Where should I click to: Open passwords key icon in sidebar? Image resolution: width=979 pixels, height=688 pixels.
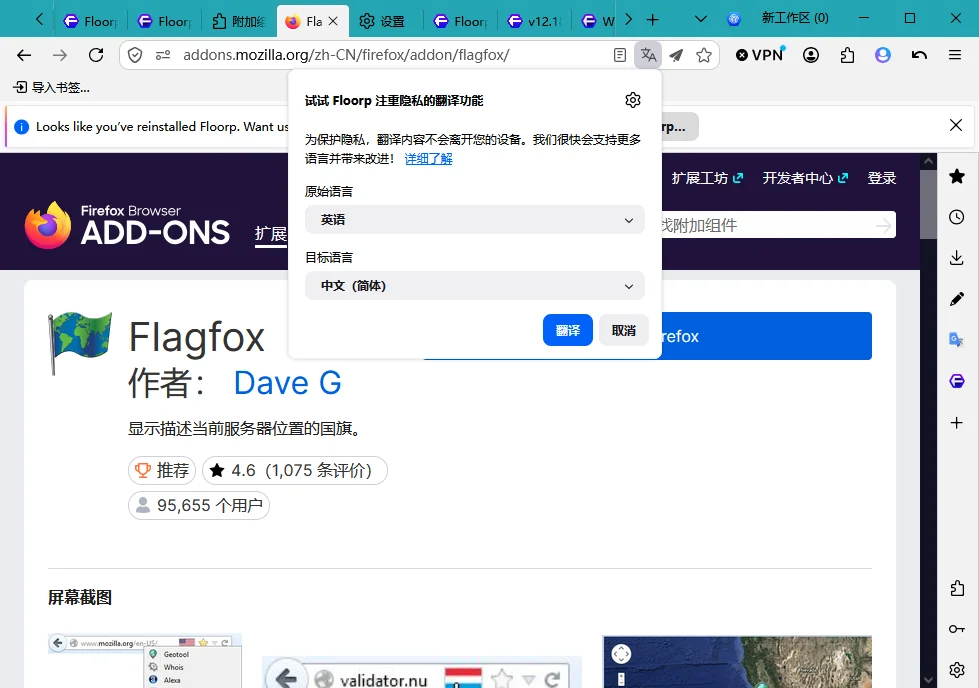point(957,629)
